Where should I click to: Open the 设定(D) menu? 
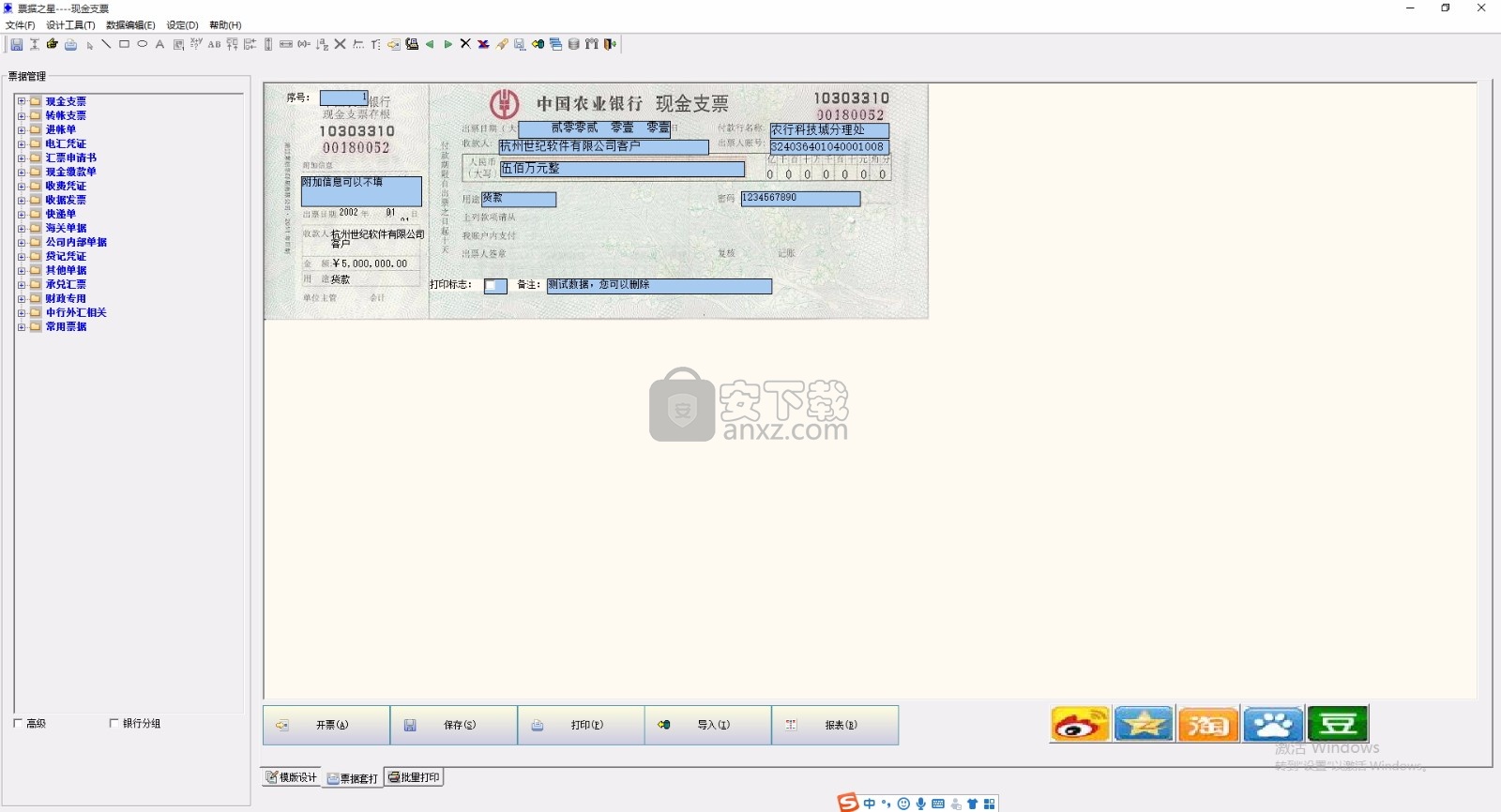[182, 25]
